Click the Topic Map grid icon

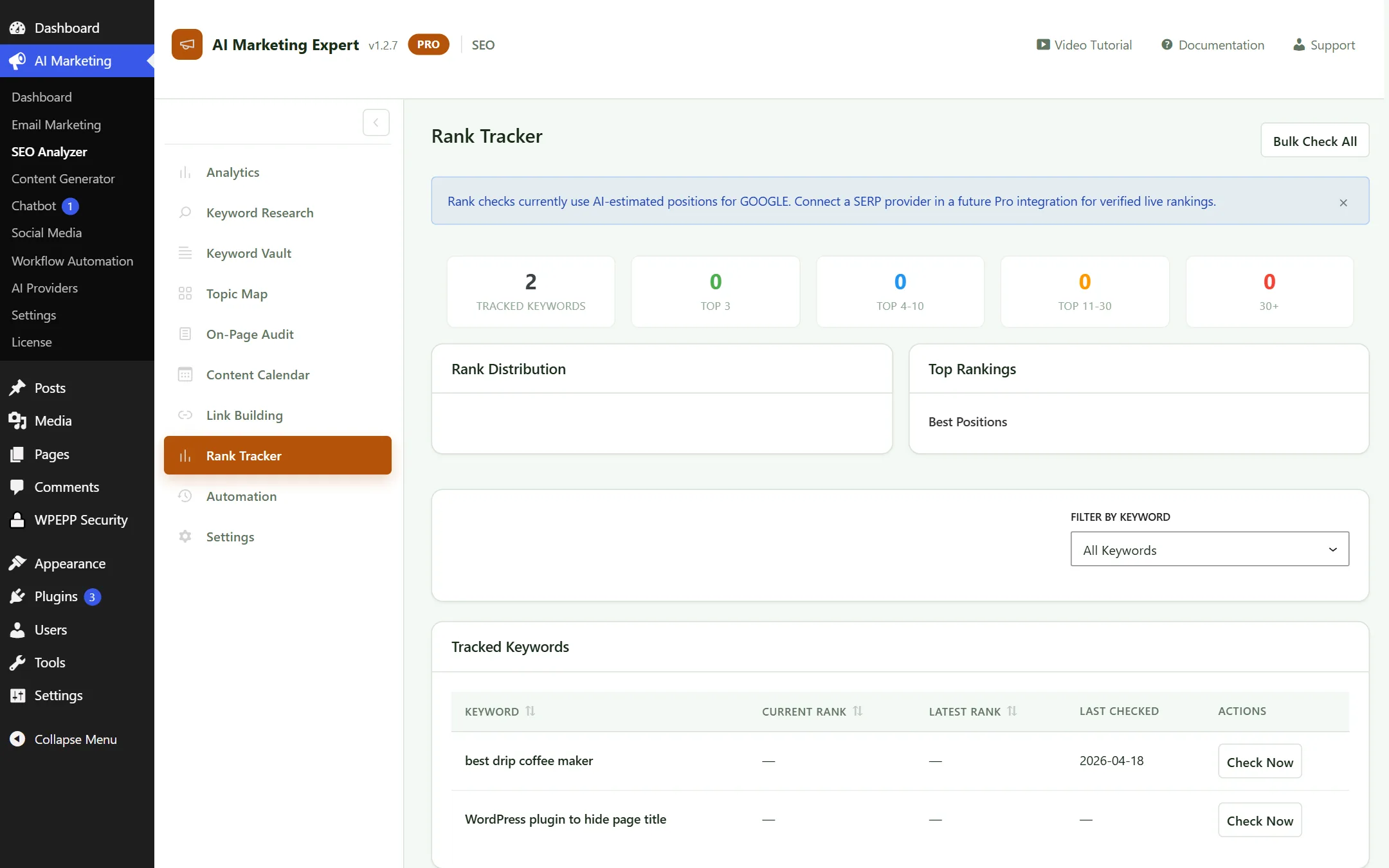pos(185,294)
